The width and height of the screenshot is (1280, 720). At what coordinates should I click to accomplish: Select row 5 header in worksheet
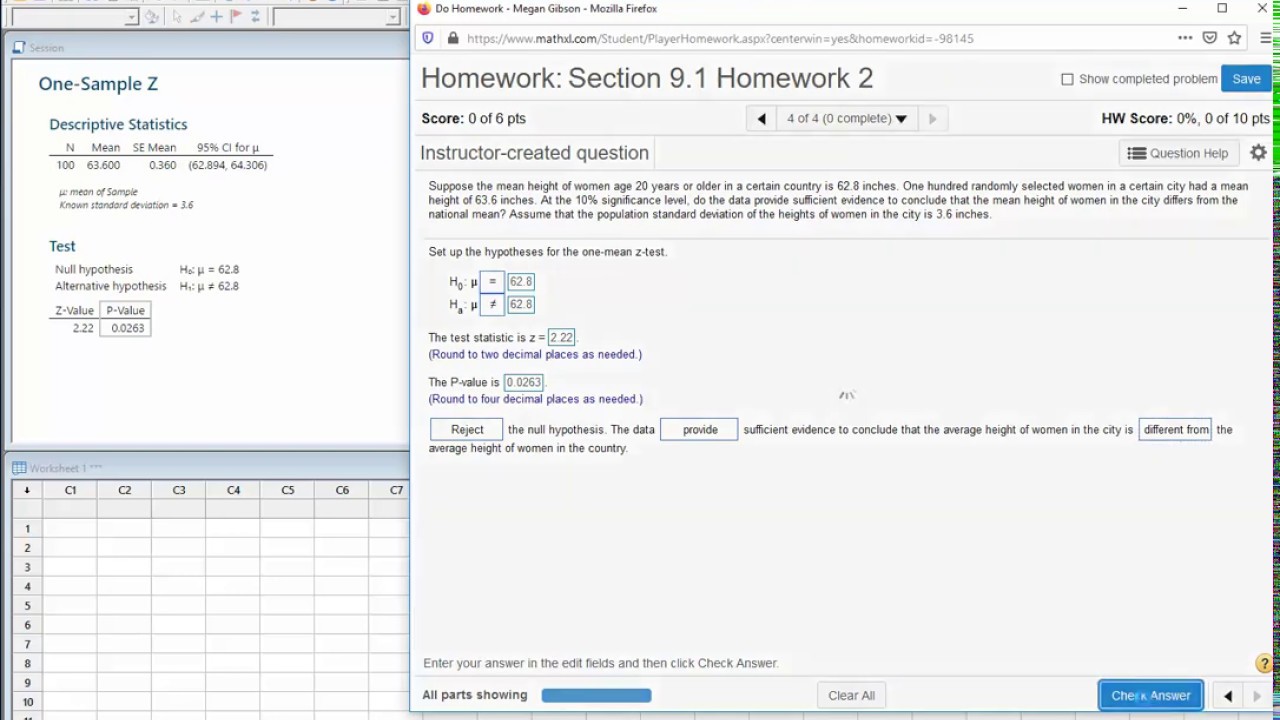tap(27, 605)
